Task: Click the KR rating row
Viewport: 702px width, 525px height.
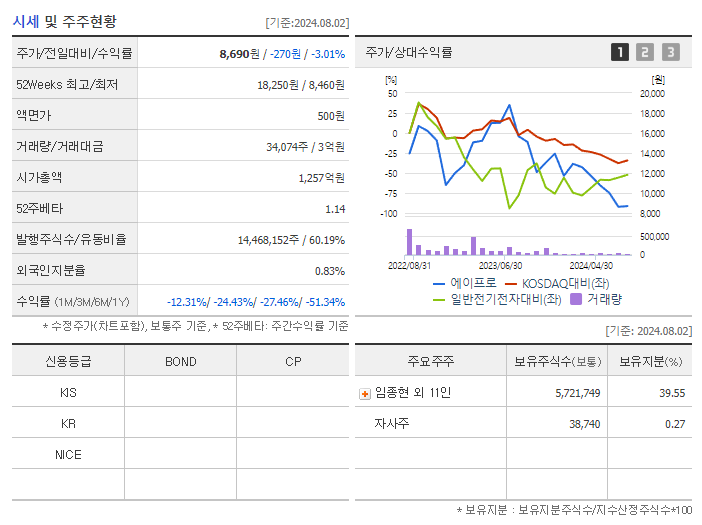Action: [x=180, y=423]
